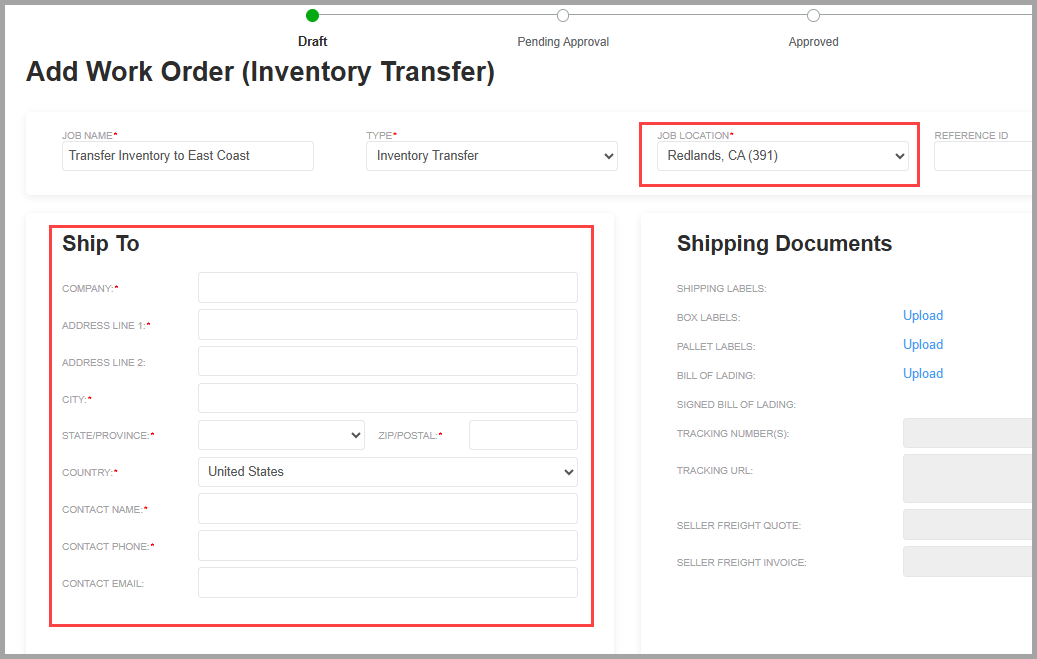The image size is (1037, 659).
Task: Click the Shipping Labels label text
Action: [722, 288]
